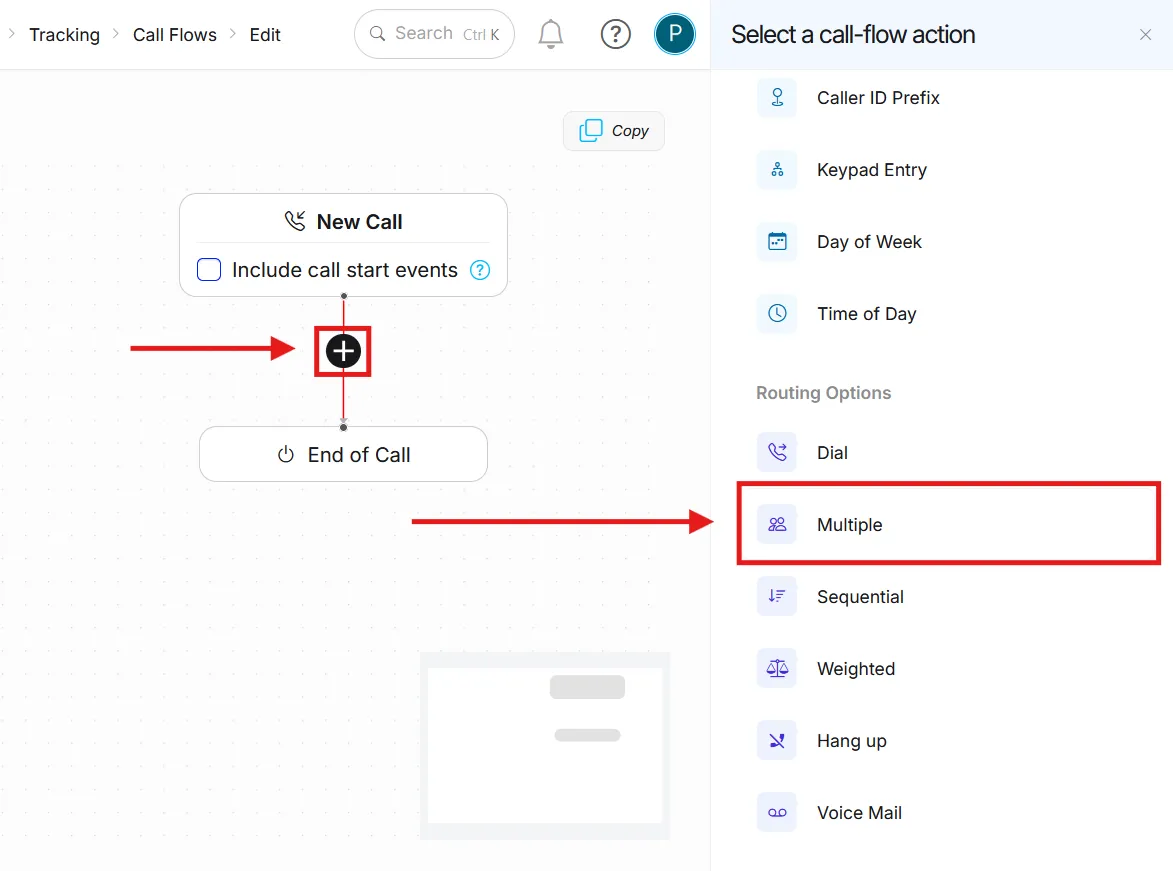Expand breadcrumb chevron before Tracking
The image size is (1173, 871).
(x=11, y=34)
